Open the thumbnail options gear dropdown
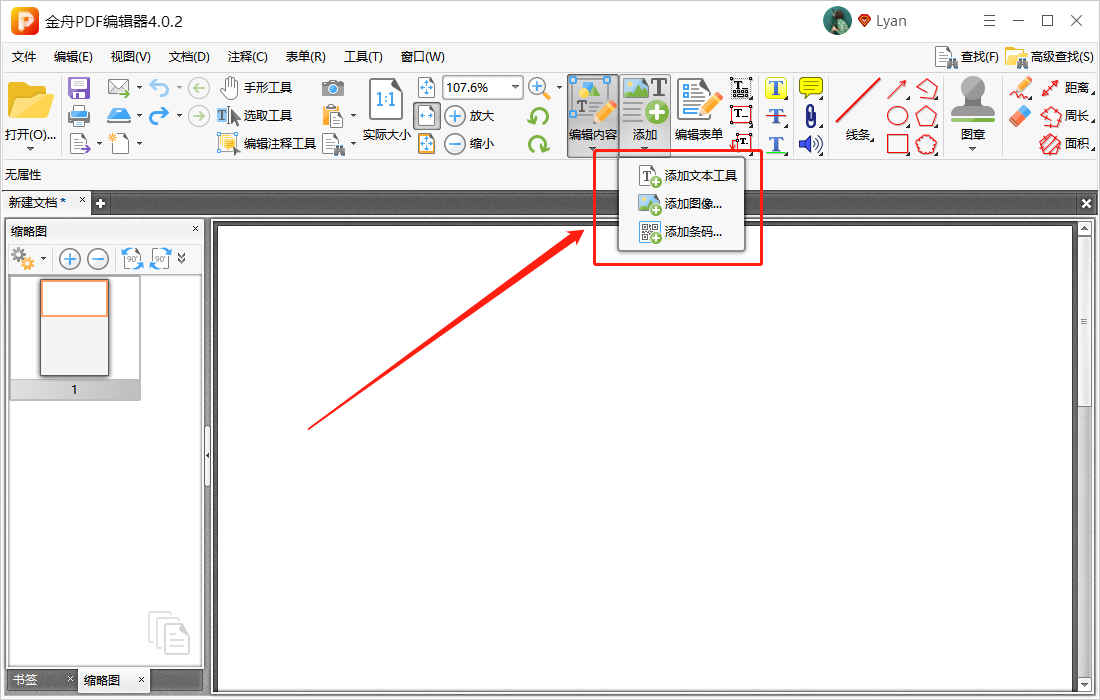This screenshot has width=1100, height=700. 43,259
